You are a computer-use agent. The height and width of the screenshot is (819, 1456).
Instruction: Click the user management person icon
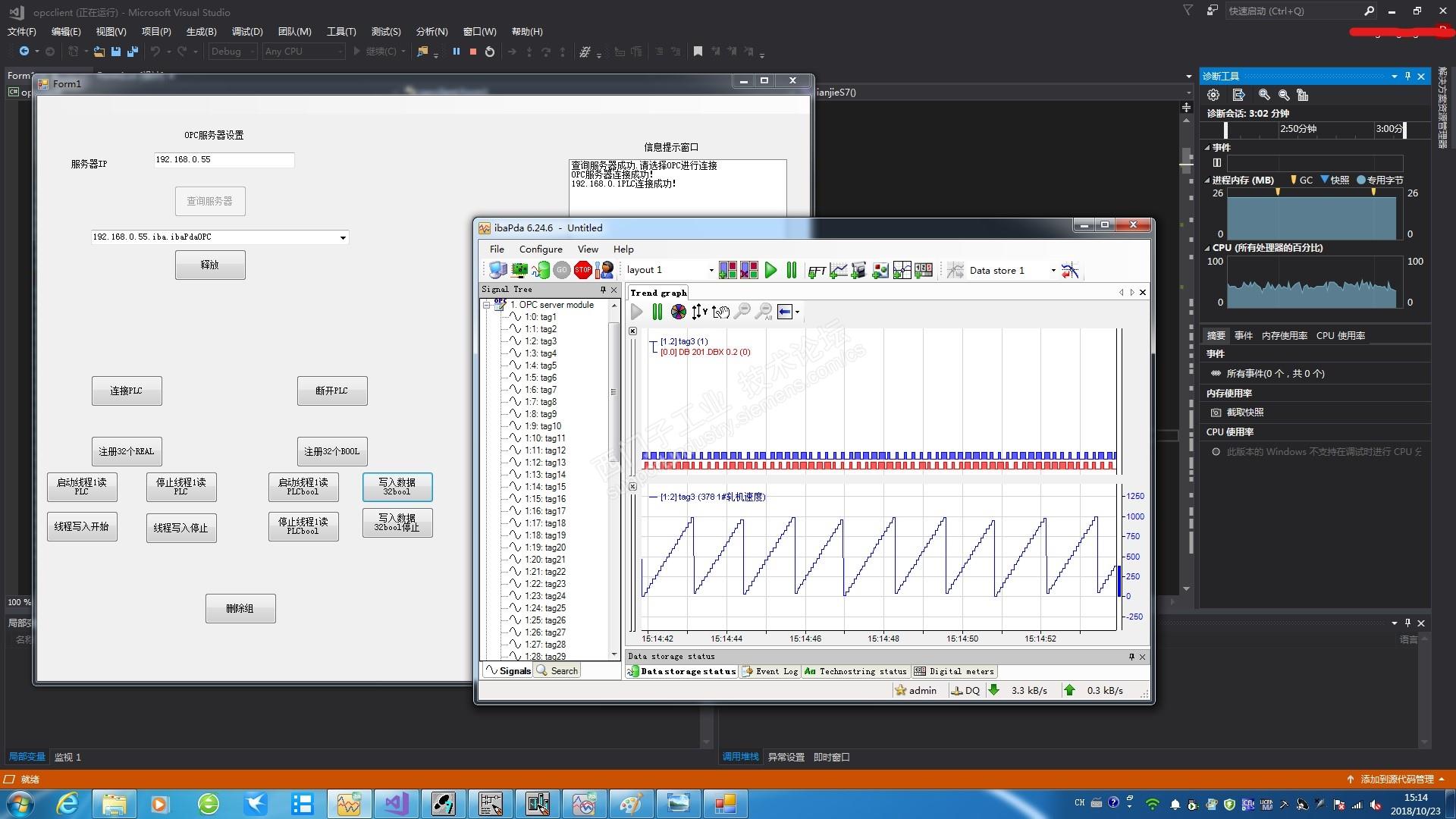604,270
